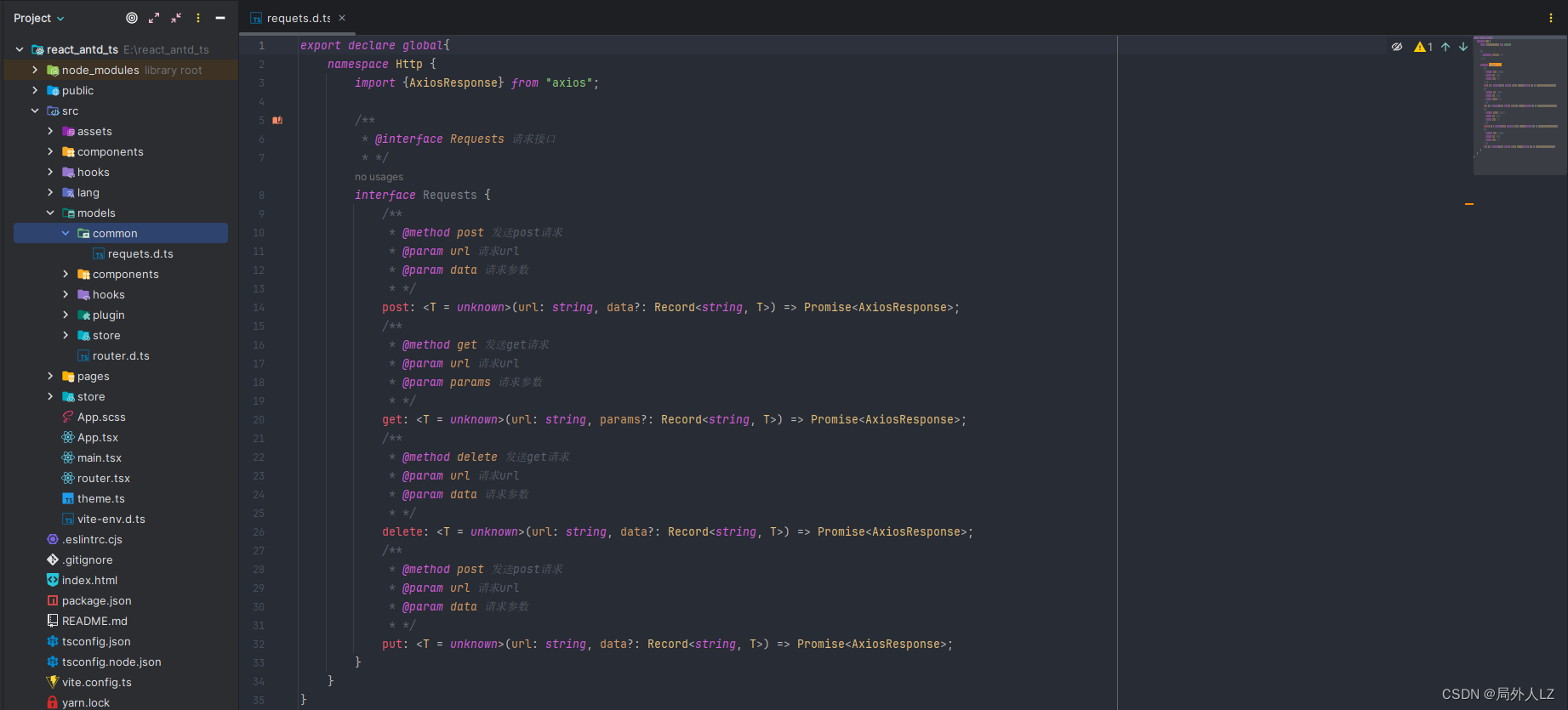1568x710 pixels.
Task: Expand the pages folder
Action: [50, 376]
